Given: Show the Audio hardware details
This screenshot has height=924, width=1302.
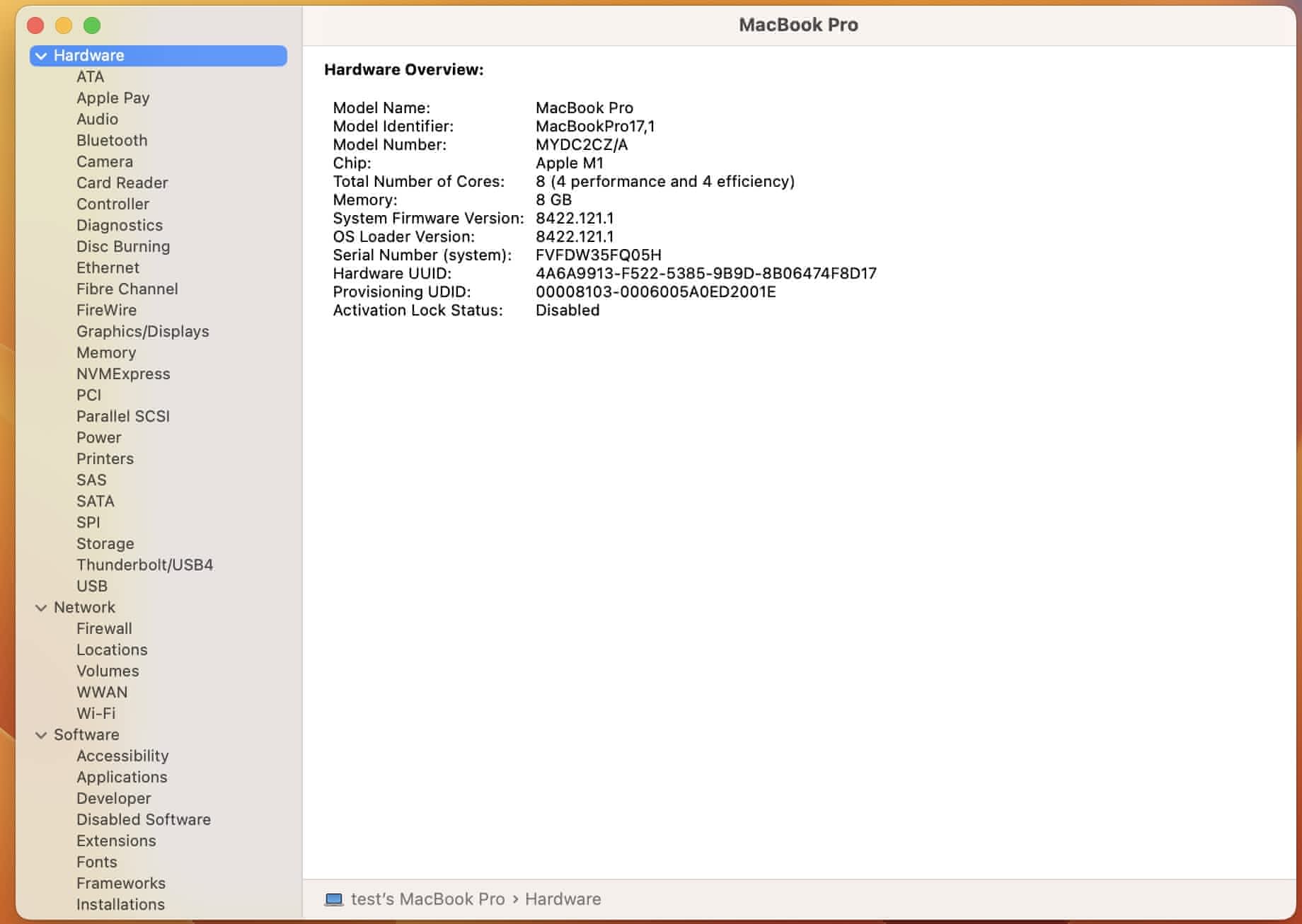Looking at the screenshot, I should coord(97,119).
